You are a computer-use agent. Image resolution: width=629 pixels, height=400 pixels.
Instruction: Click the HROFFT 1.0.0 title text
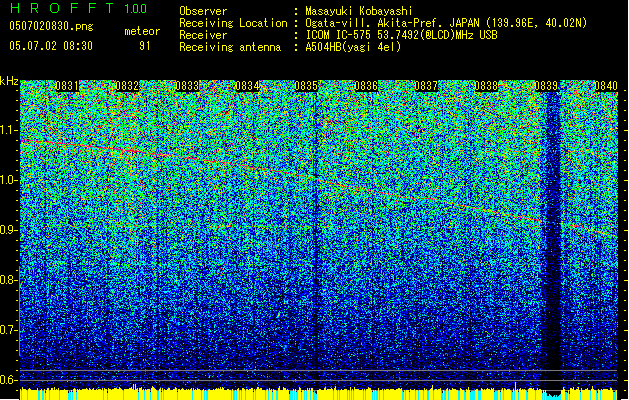(x=78, y=8)
